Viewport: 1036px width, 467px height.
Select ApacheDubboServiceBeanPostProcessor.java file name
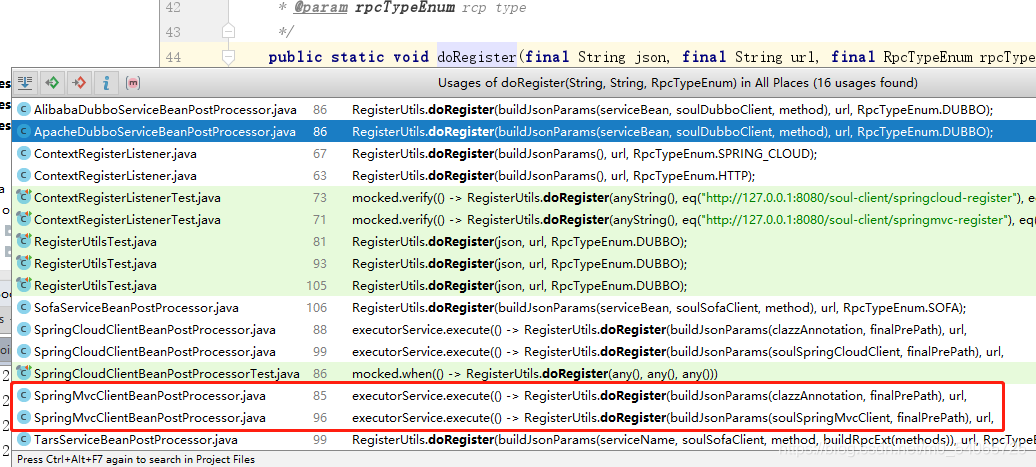tap(165, 131)
